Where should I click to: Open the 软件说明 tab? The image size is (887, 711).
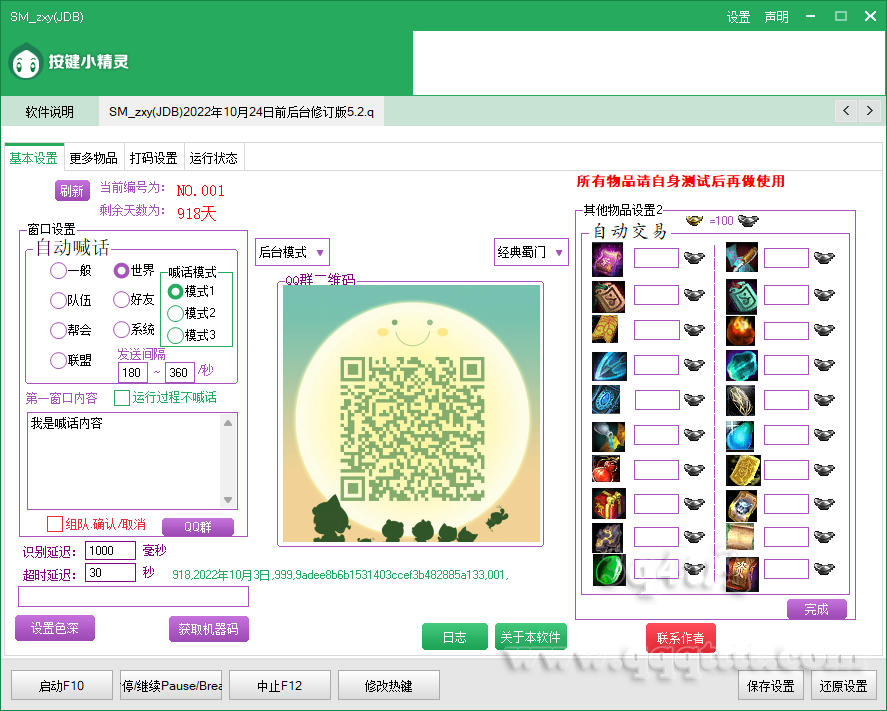pyautogui.click(x=50, y=112)
